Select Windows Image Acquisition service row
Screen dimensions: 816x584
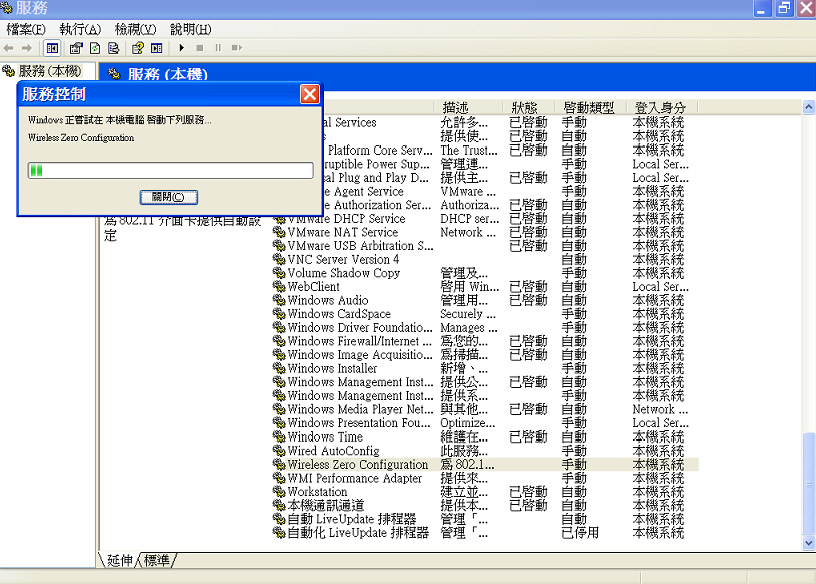(485, 354)
